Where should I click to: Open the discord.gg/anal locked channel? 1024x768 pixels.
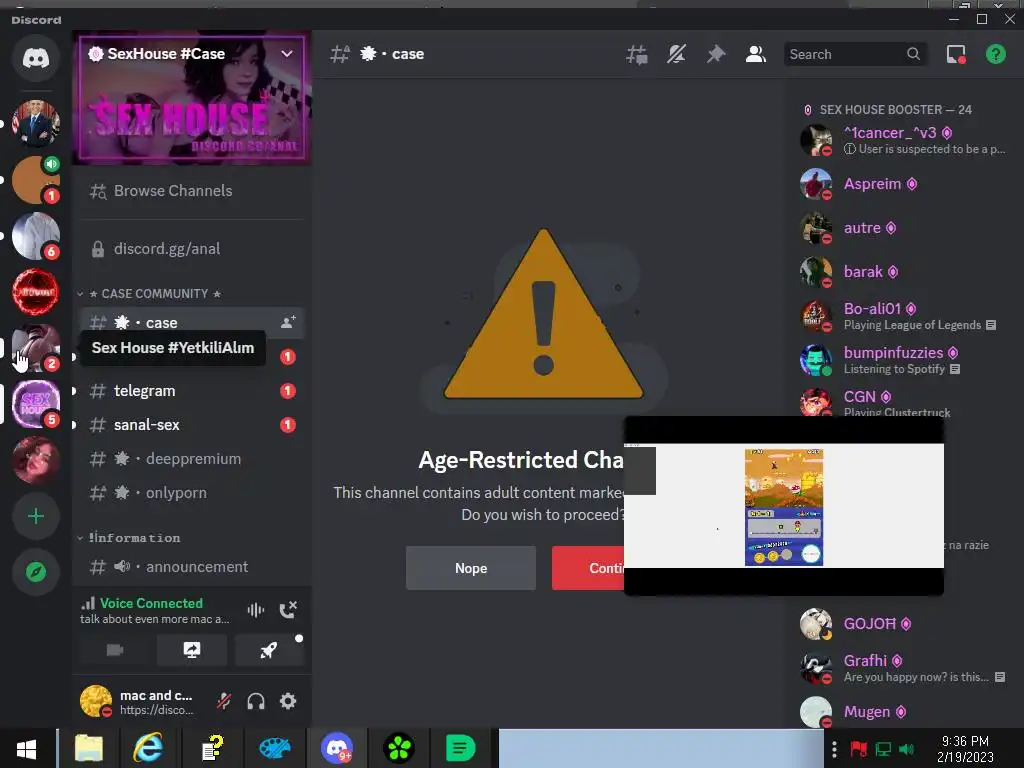[x=191, y=249]
